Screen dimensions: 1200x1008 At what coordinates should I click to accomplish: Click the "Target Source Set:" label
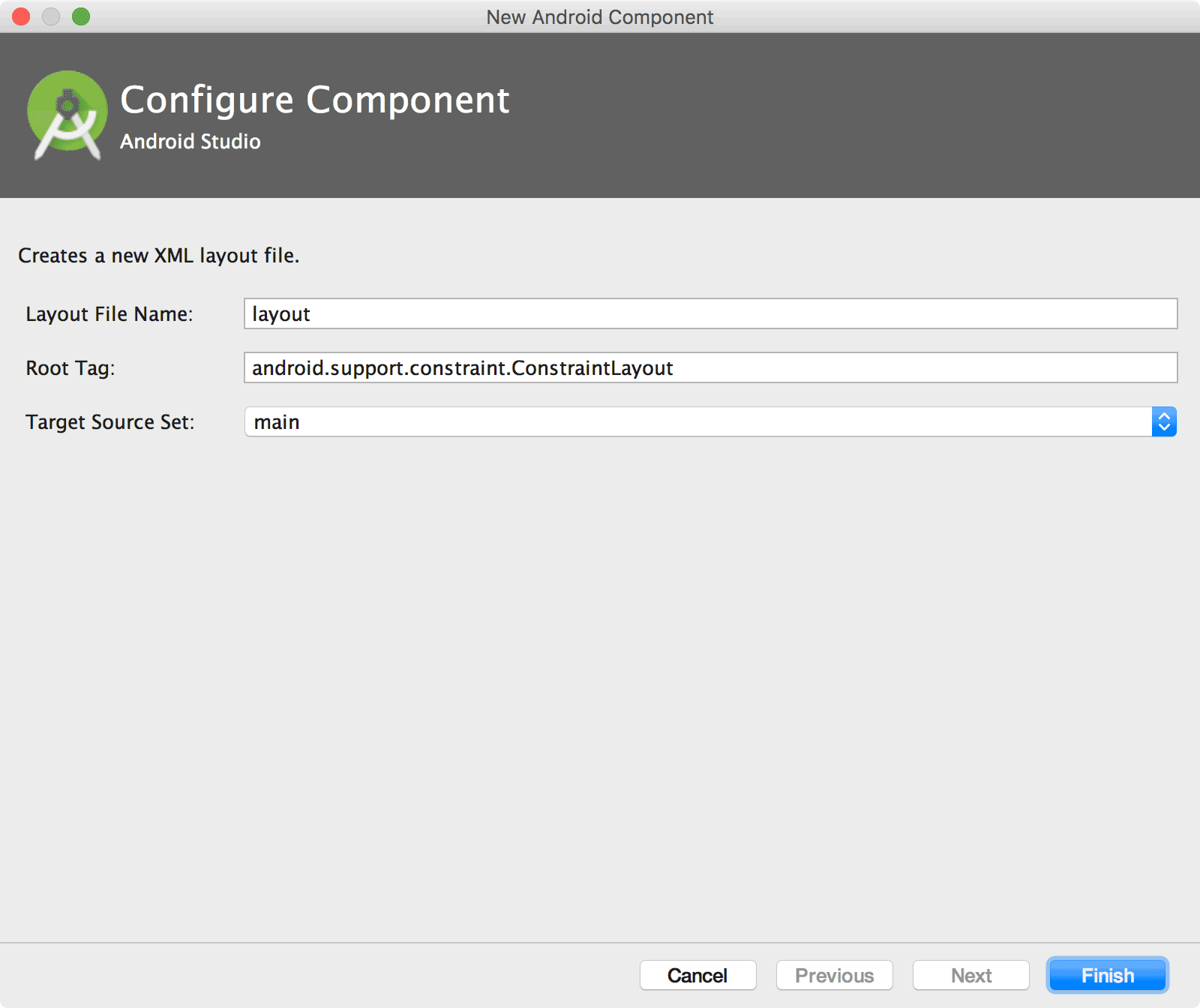pos(110,422)
